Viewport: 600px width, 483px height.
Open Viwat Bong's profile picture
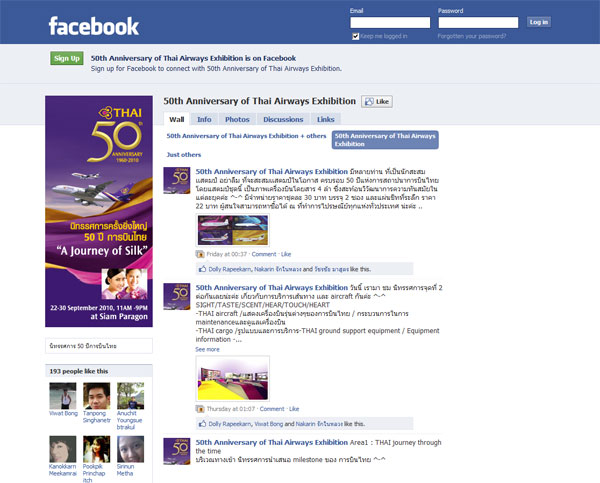63,396
